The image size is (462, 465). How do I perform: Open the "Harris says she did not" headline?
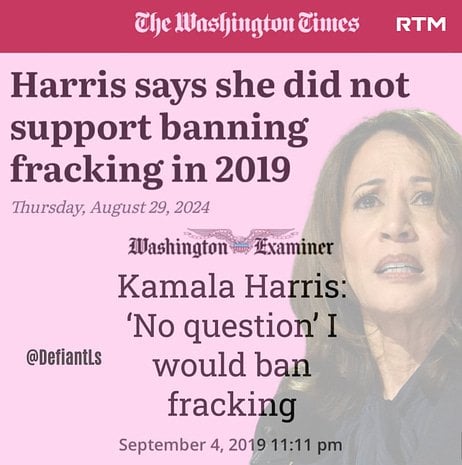click(x=210, y=85)
